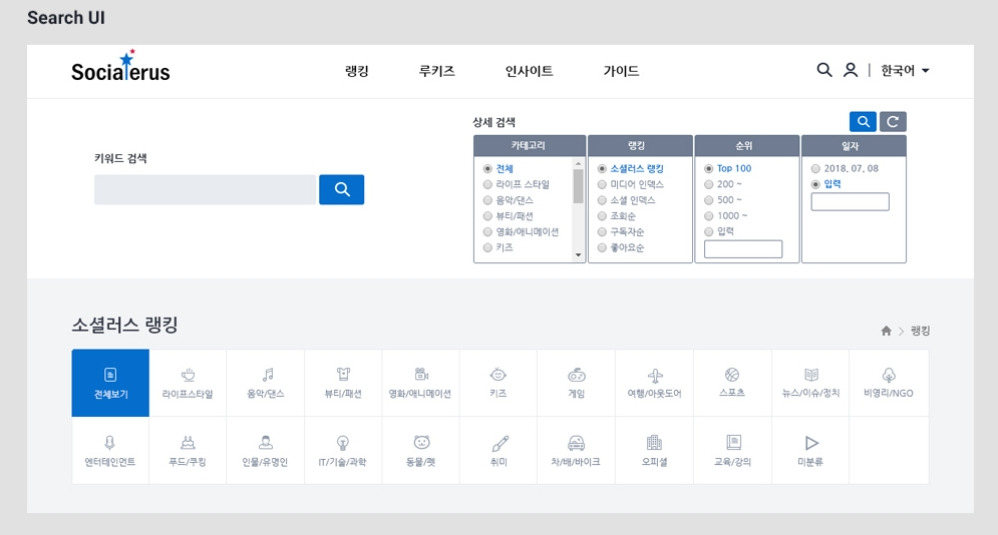Choose 라이프 스타일 radio in 카테고리 list

[488, 184]
